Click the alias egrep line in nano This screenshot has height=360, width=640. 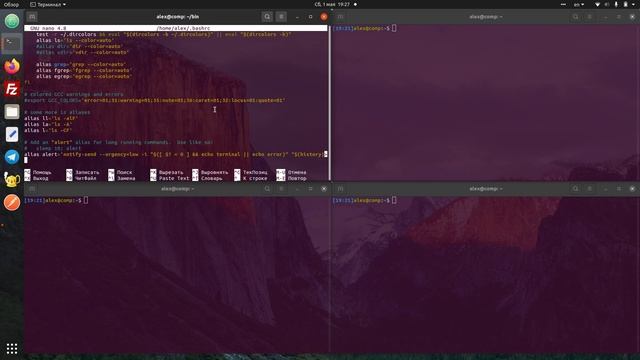coord(84,76)
